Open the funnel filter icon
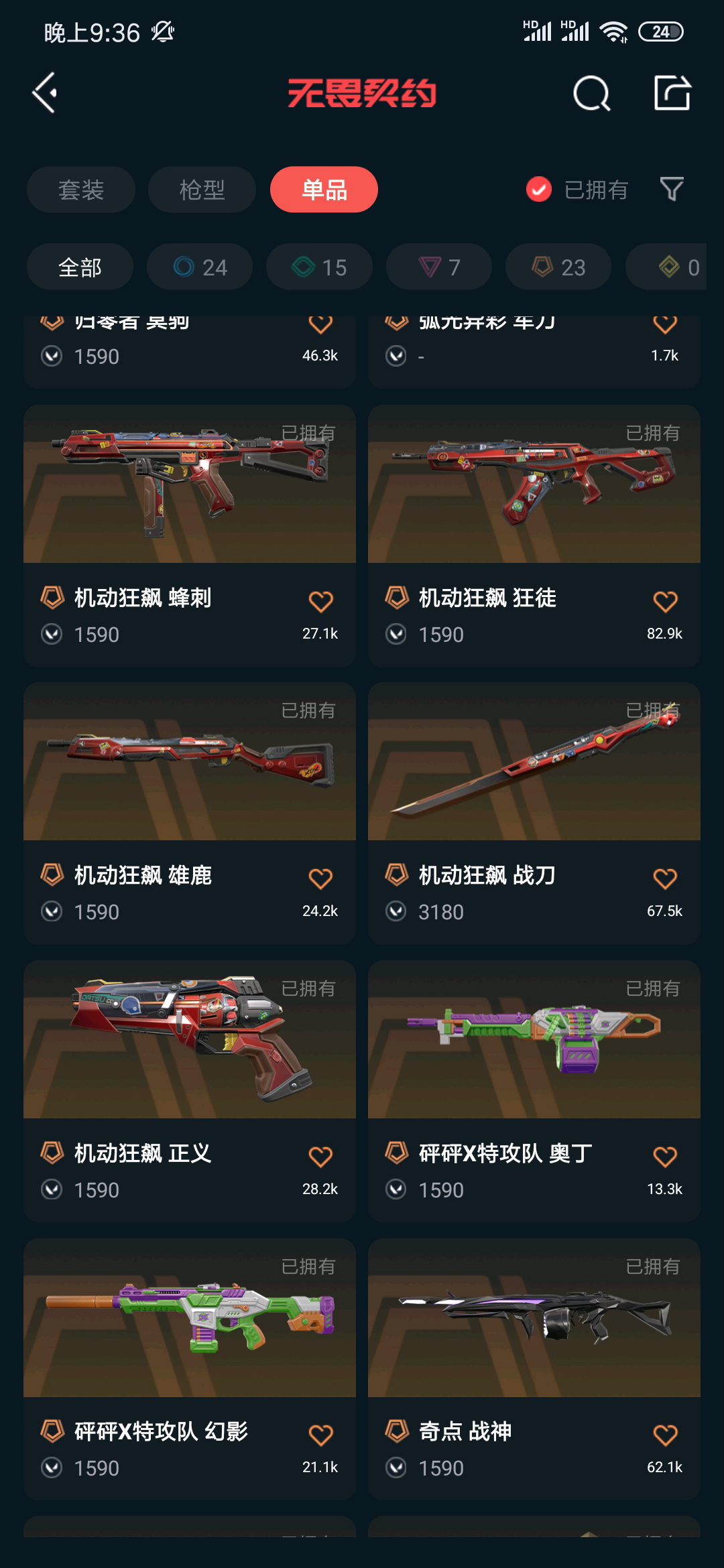724x1568 pixels. [x=672, y=190]
